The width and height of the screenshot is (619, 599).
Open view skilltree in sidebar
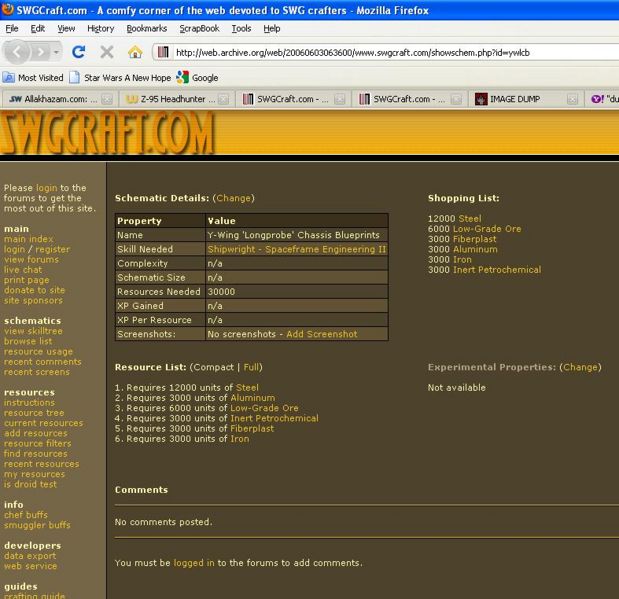click(32, 331)
